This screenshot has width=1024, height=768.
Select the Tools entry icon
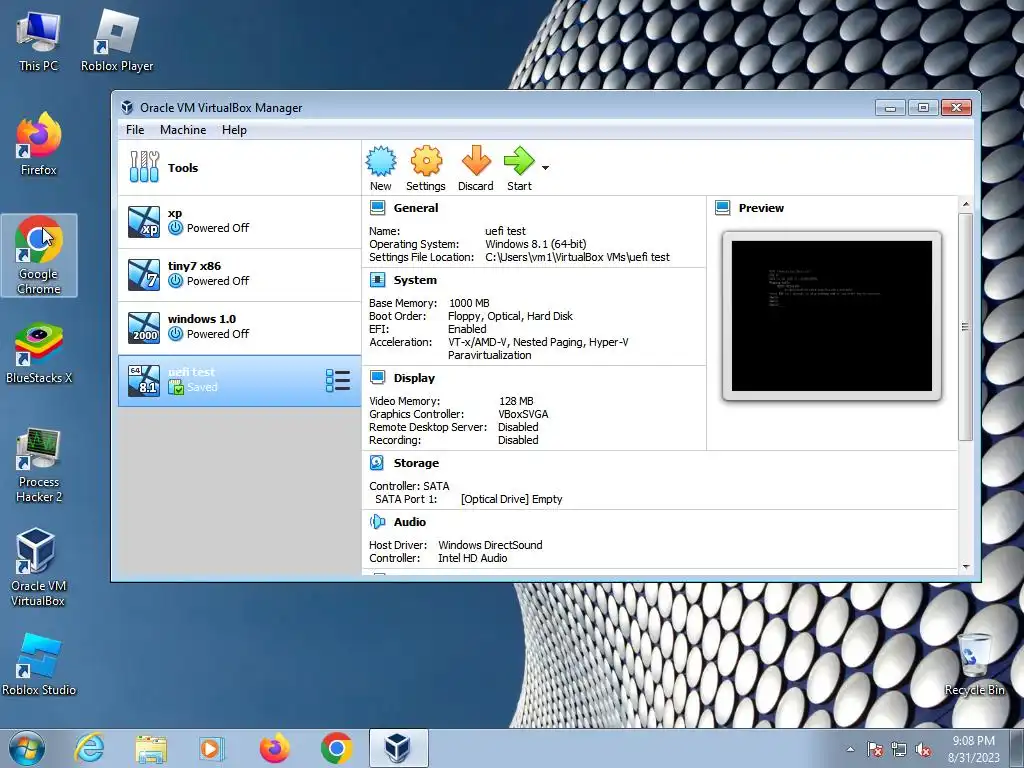[x=144, y=167]
